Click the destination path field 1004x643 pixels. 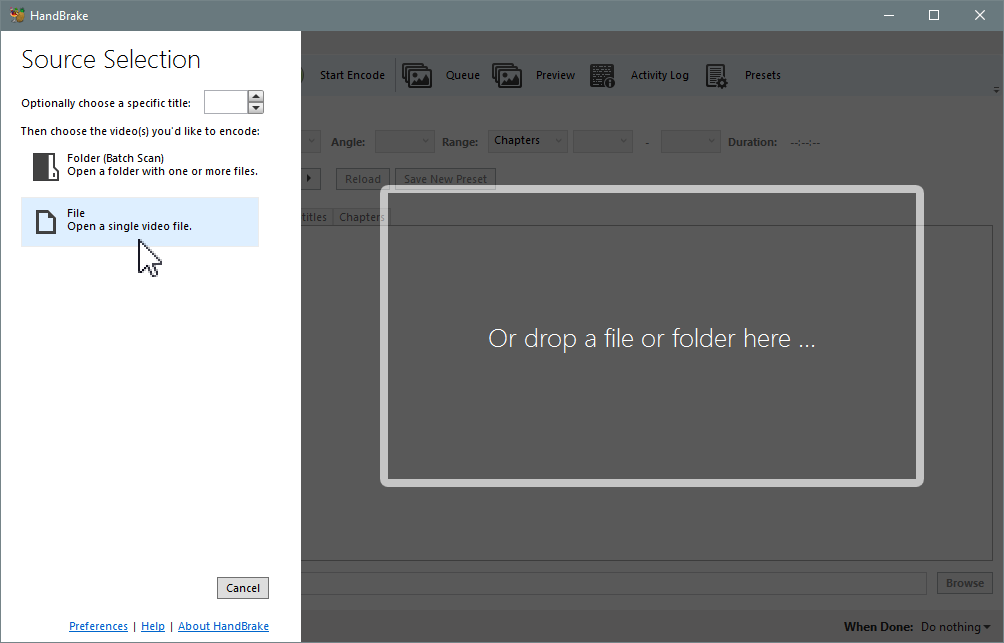[x=613, y=583]
